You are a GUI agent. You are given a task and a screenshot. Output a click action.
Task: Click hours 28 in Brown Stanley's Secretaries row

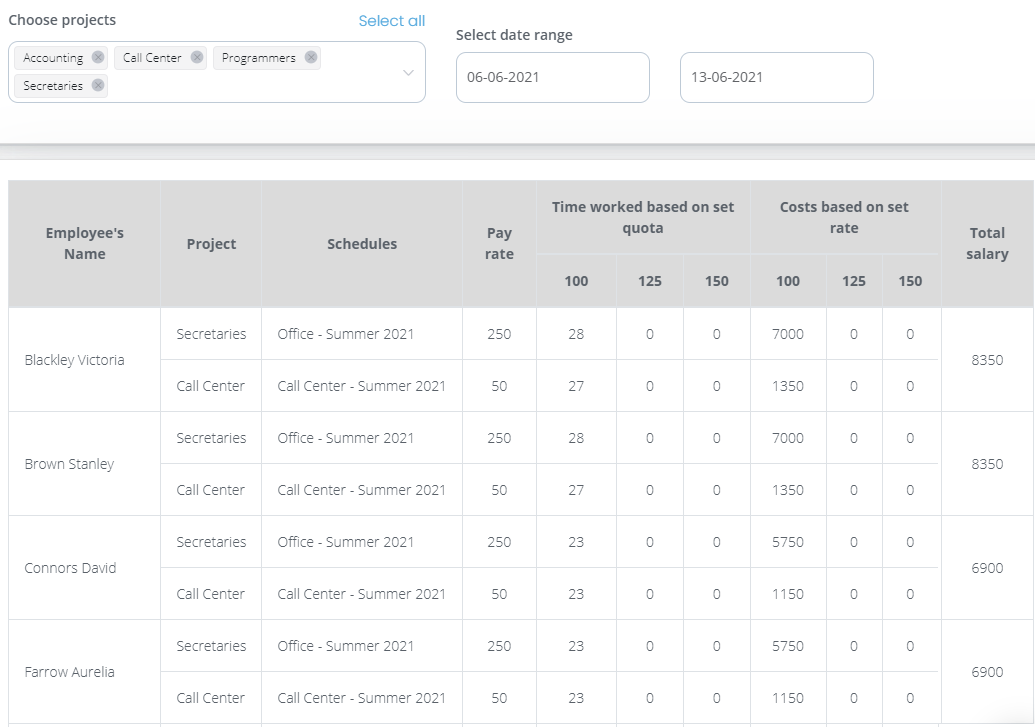point(576,438)
